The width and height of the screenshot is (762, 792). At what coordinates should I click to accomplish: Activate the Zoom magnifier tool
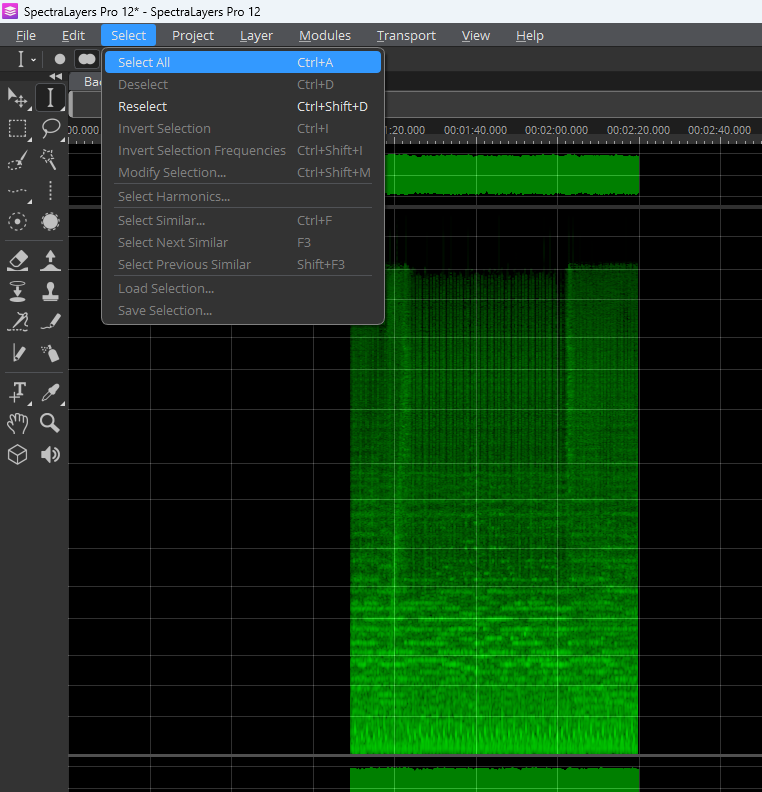coord(50,423)
